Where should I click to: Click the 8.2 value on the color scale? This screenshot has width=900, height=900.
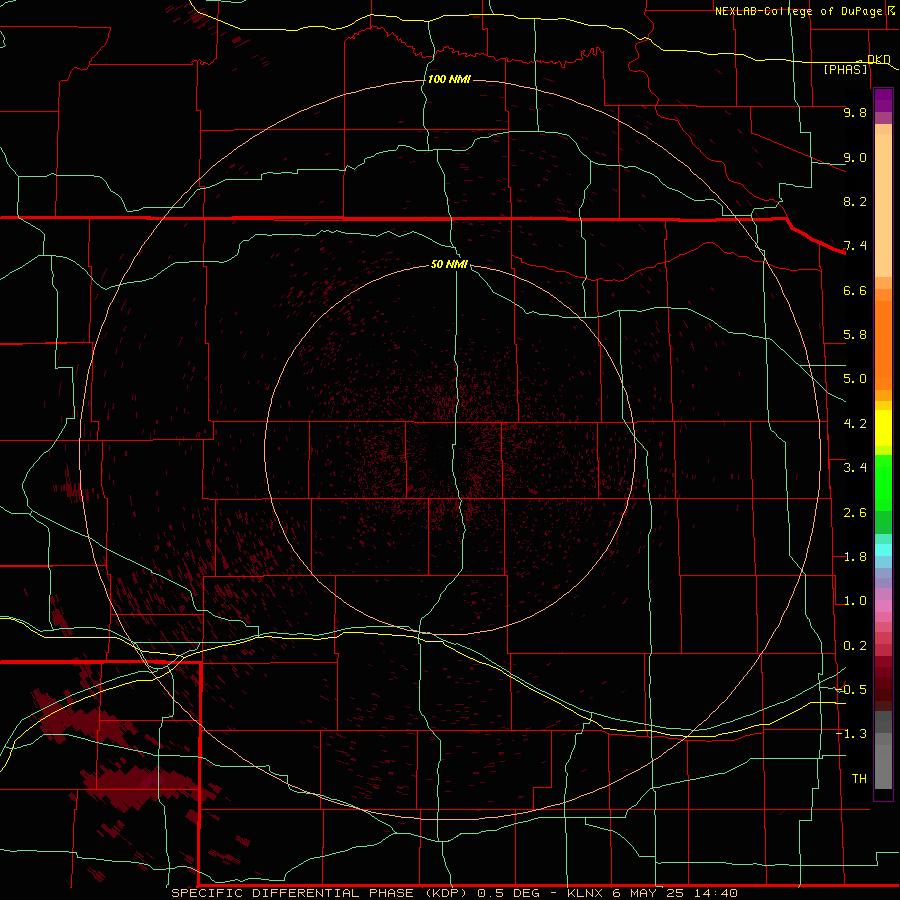855,201
